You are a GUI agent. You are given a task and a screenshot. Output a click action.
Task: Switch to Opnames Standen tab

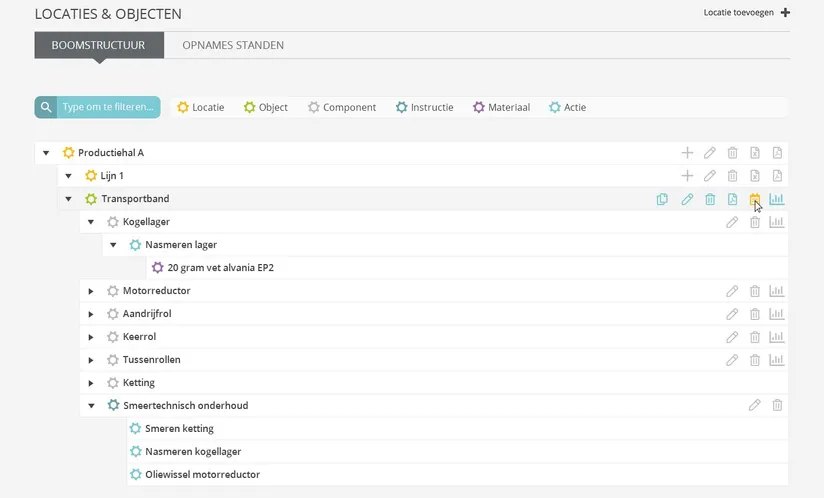(x=232, y=45)
